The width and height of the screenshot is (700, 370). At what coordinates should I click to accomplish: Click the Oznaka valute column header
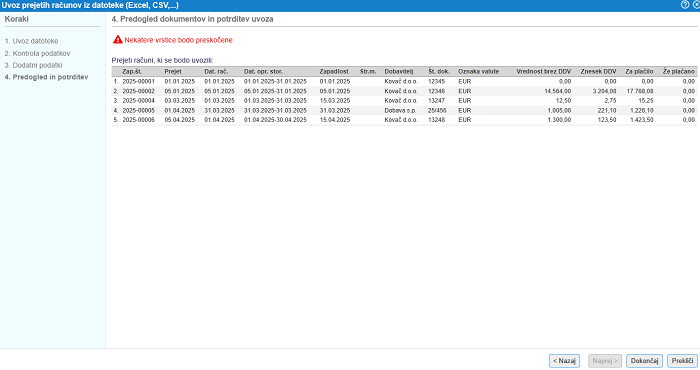[478, 71]
